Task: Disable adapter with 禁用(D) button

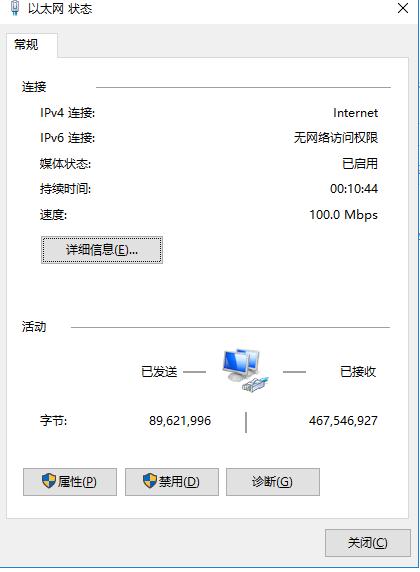Action: click(x=172, y=482)
